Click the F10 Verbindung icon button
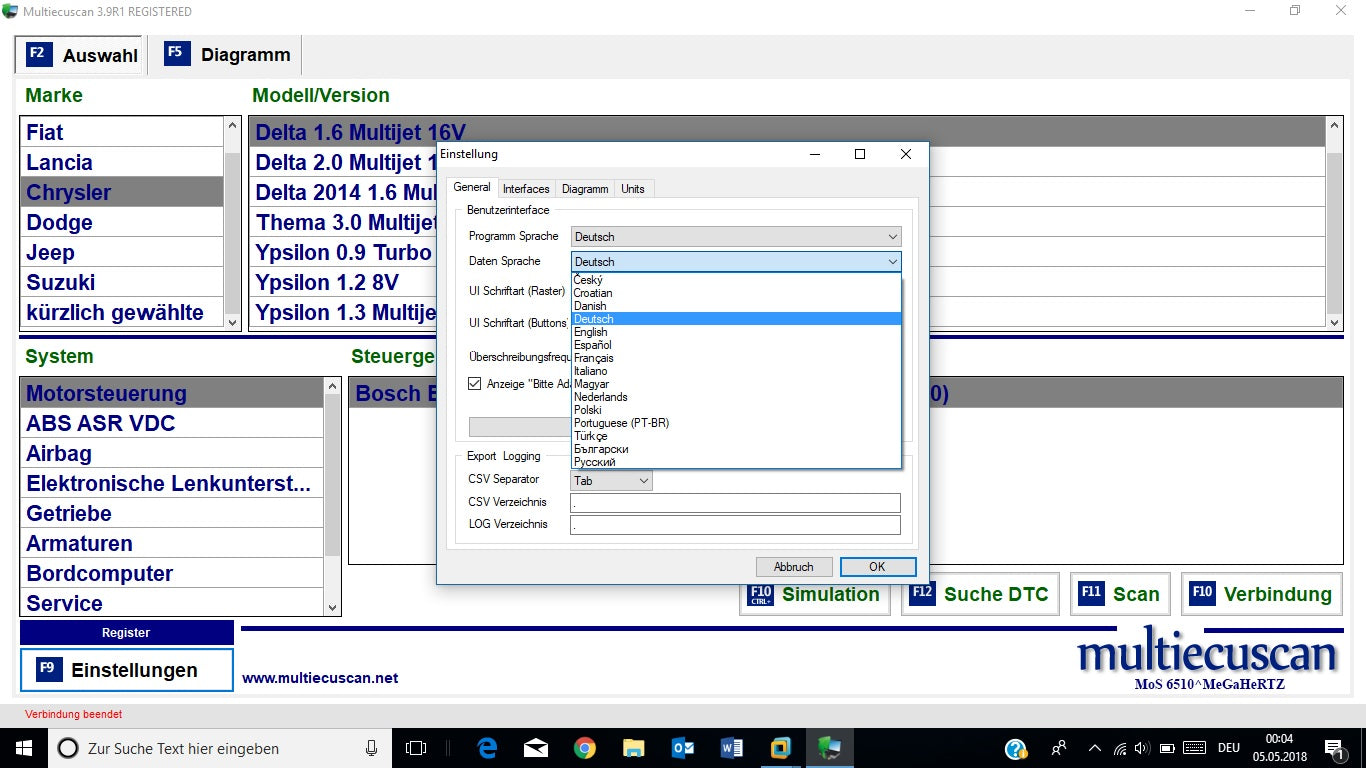Viewport: 1366px width, 768px height. coord(1262,594)
